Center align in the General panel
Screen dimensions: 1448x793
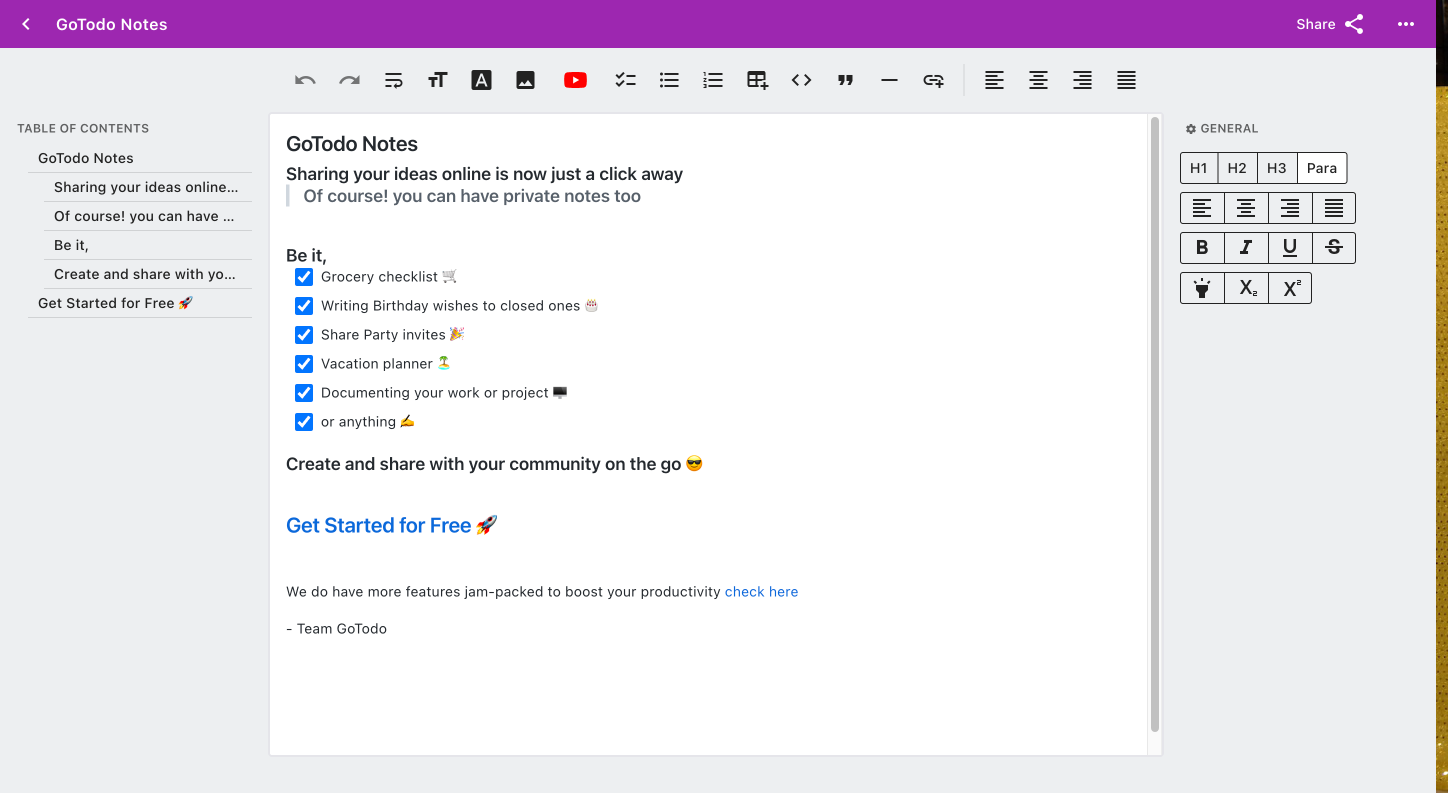tap(1246, 208)
